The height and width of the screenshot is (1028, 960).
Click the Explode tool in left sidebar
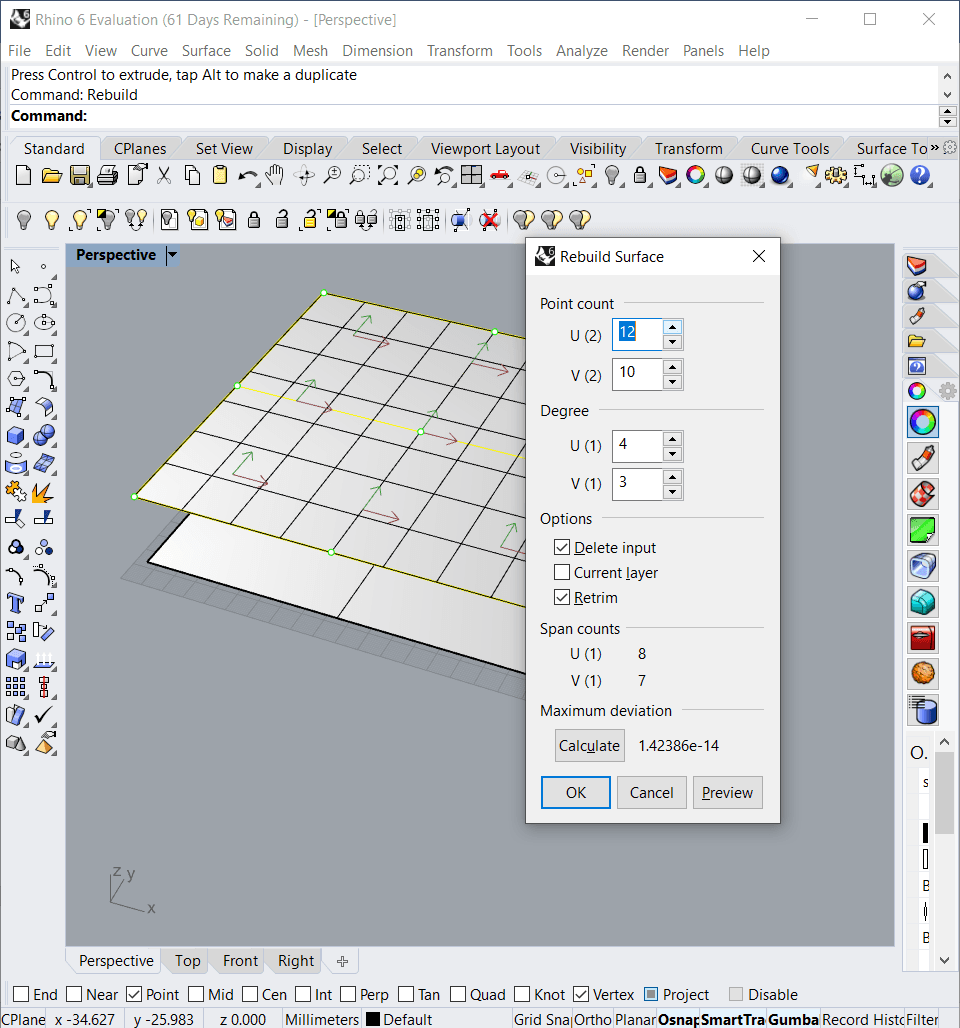[43, 492]
